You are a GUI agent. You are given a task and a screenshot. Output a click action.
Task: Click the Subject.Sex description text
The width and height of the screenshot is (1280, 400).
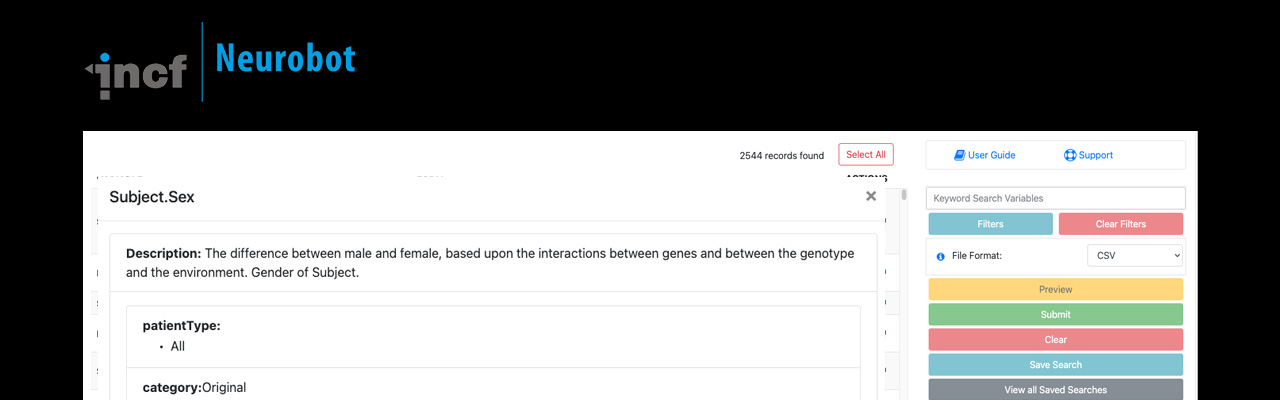click(x=490, y=263)
